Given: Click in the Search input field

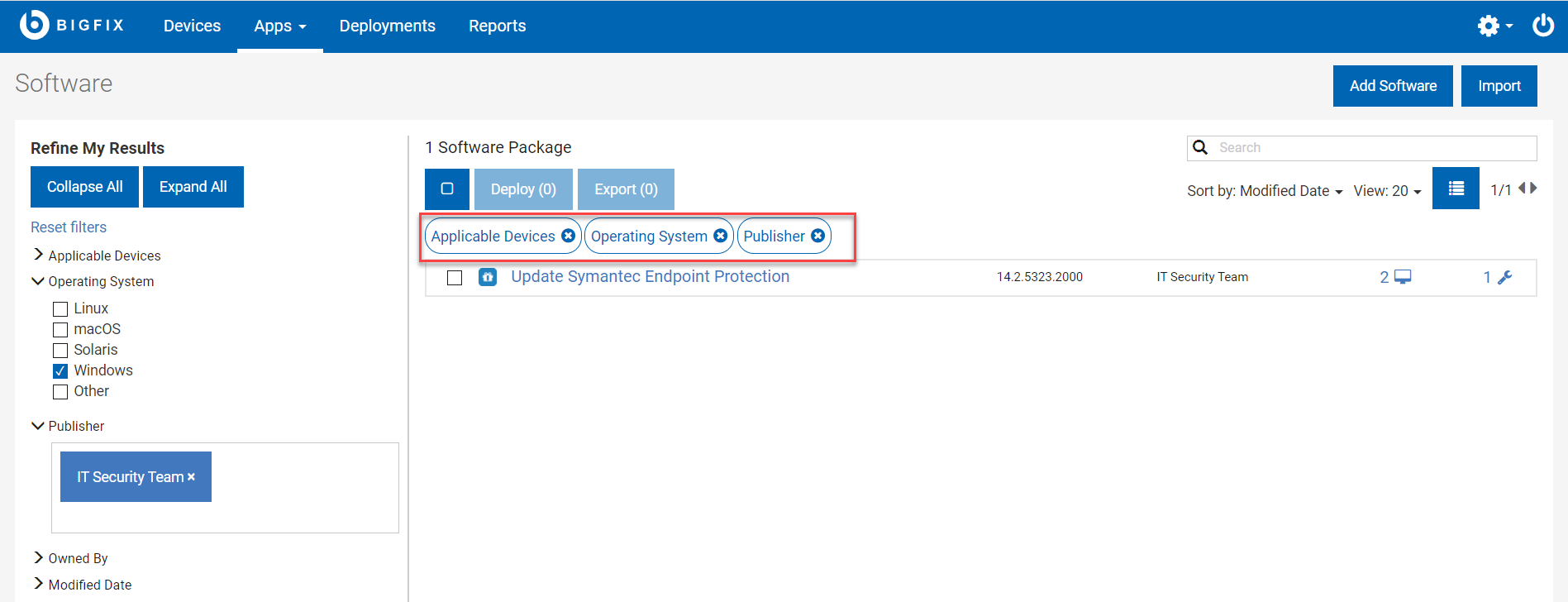Looking at the screenshot, I should pyautogui.click(x=1372, y=148).
